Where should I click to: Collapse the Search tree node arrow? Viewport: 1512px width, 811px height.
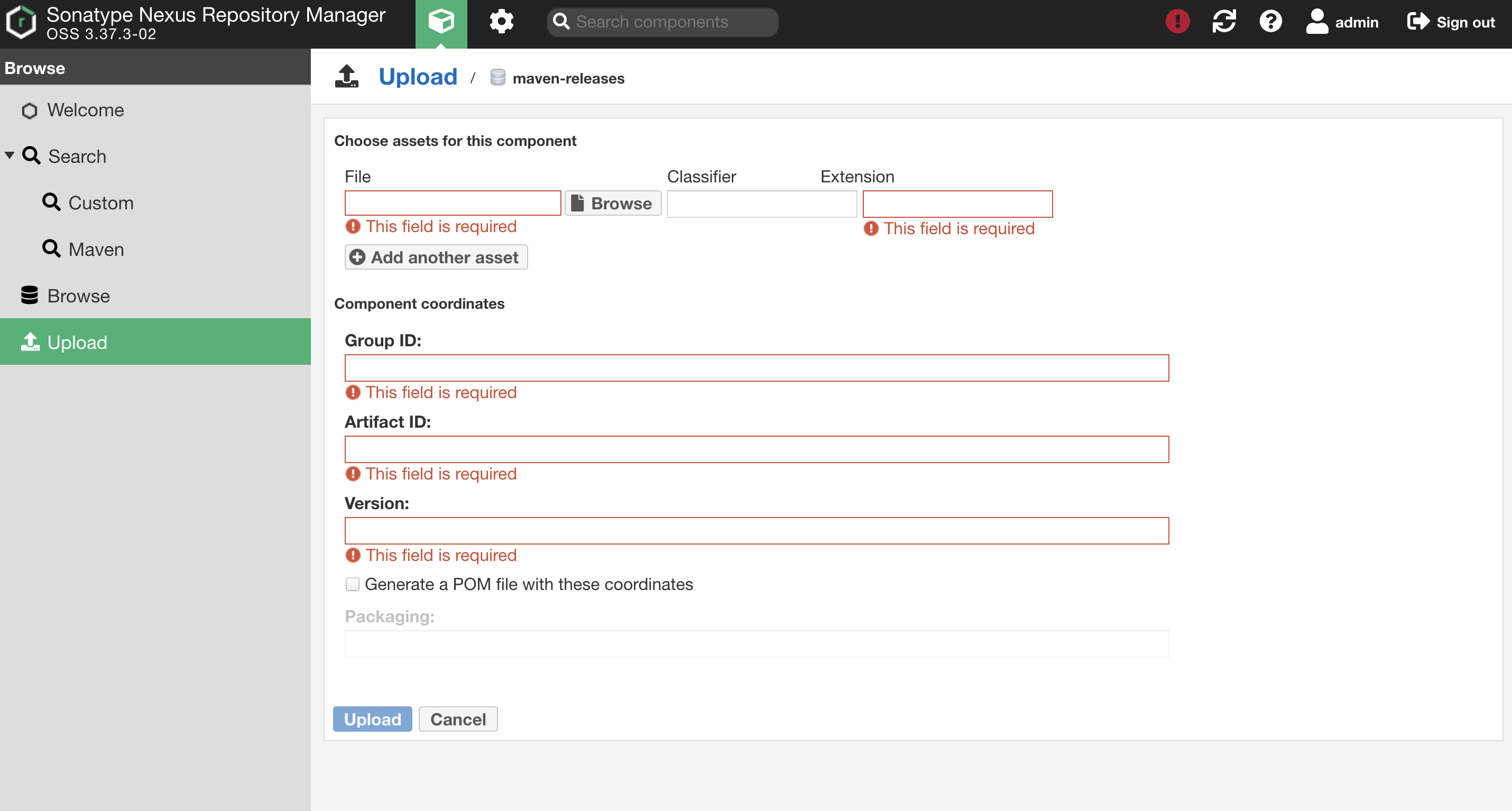[10, 155]
